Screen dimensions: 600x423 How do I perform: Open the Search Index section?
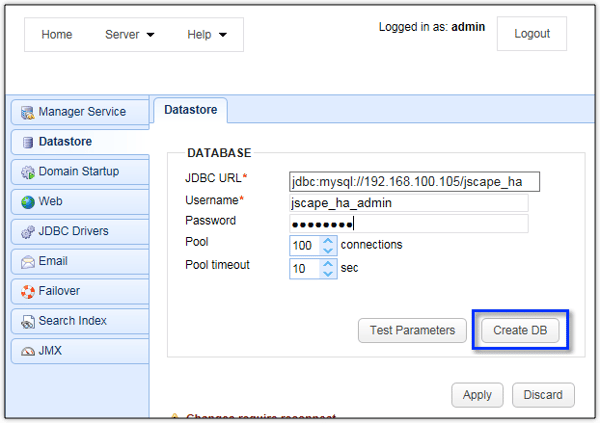80,321
